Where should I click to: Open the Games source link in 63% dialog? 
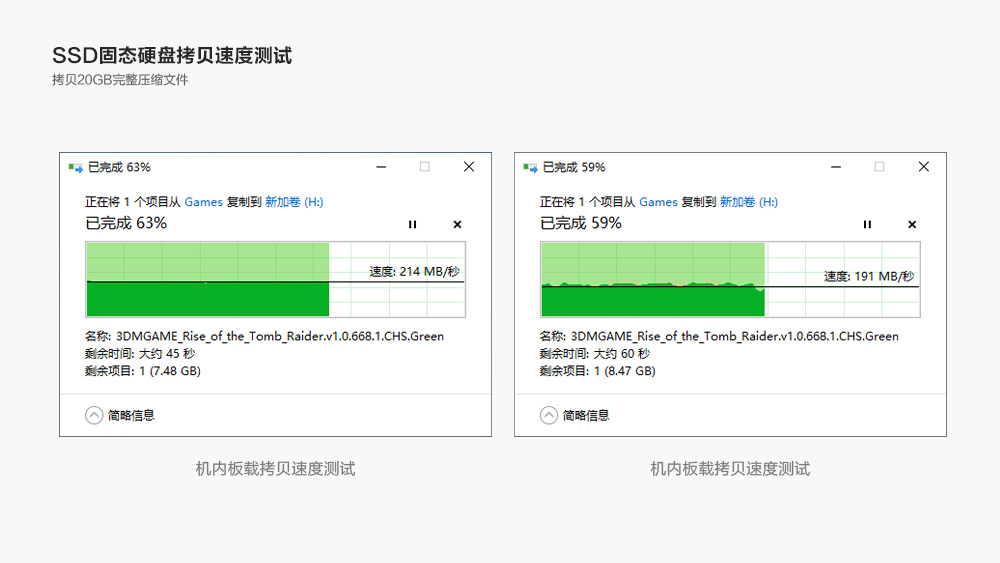(x=203, y=202)
